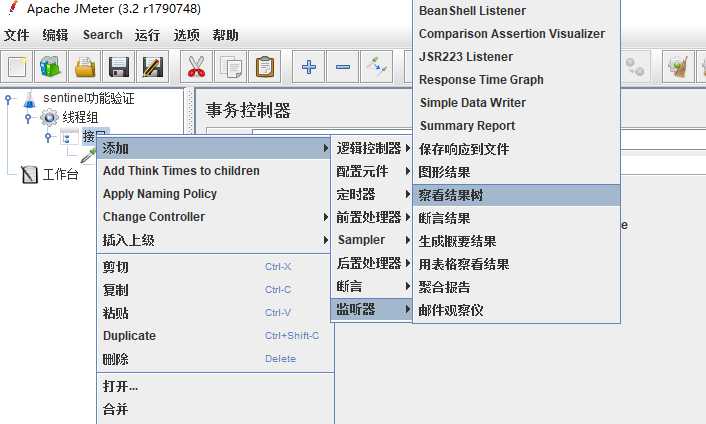The image size is (706, 424).
Task: Click the Paste clipboard icon
Action: [x=264, y=67]
